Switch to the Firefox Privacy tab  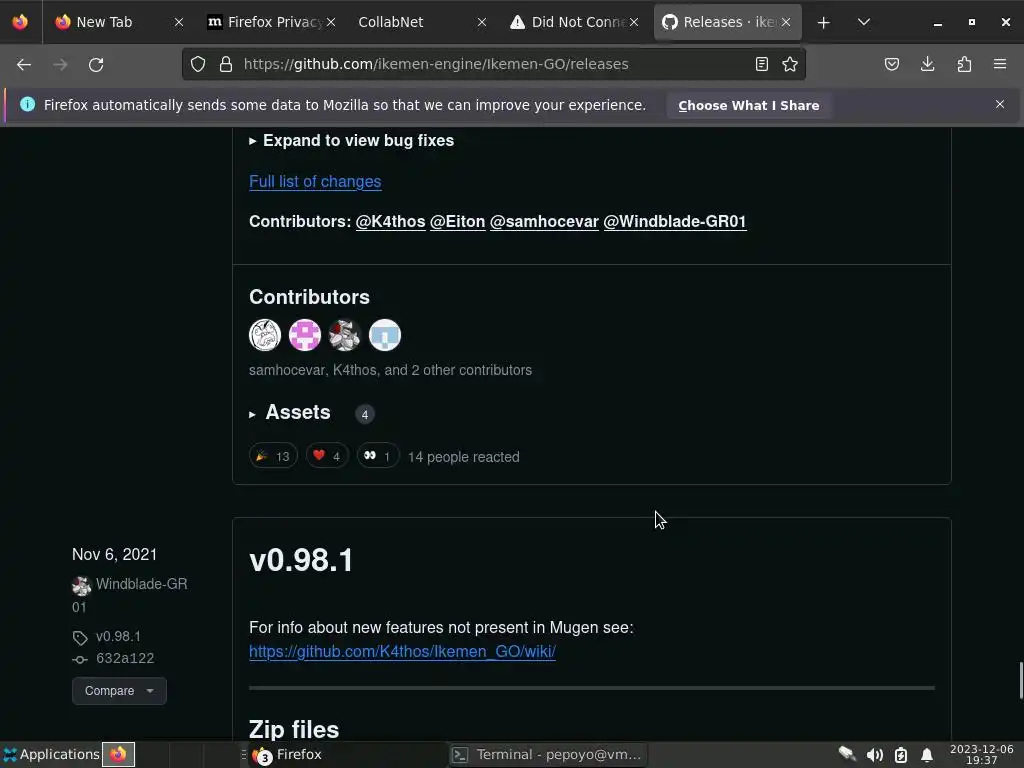tap(270, 22)
